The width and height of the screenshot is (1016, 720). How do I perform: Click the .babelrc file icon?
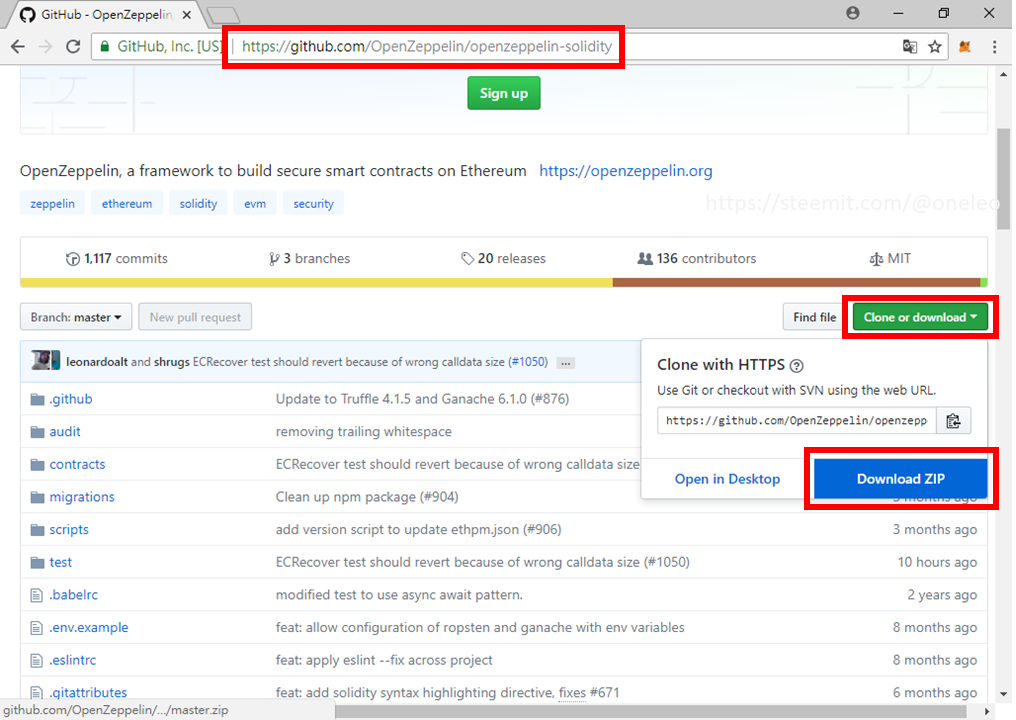[37, 595]
